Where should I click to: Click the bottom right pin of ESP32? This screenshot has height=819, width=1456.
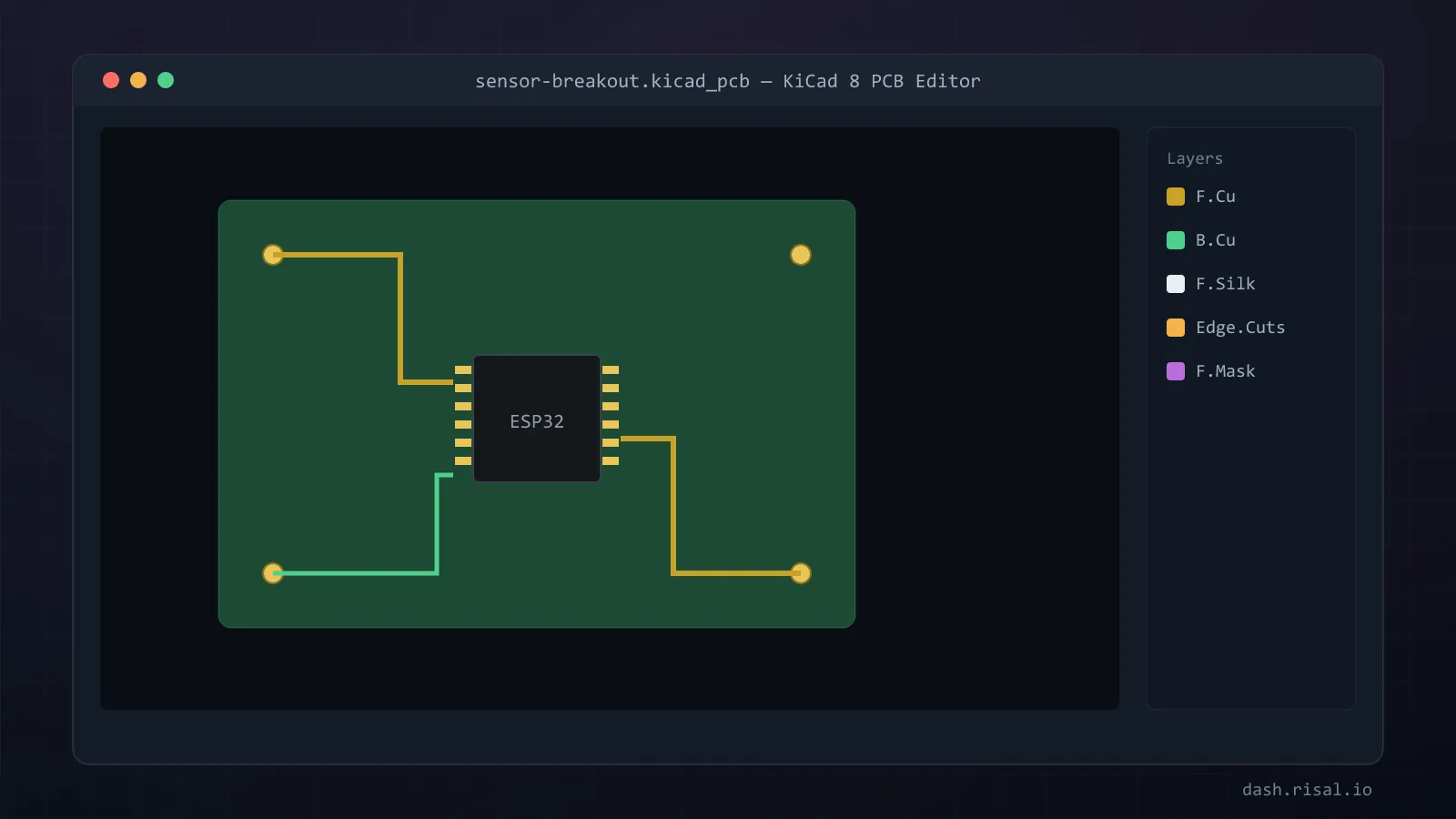pyautogui.click(x=611, y=461)
